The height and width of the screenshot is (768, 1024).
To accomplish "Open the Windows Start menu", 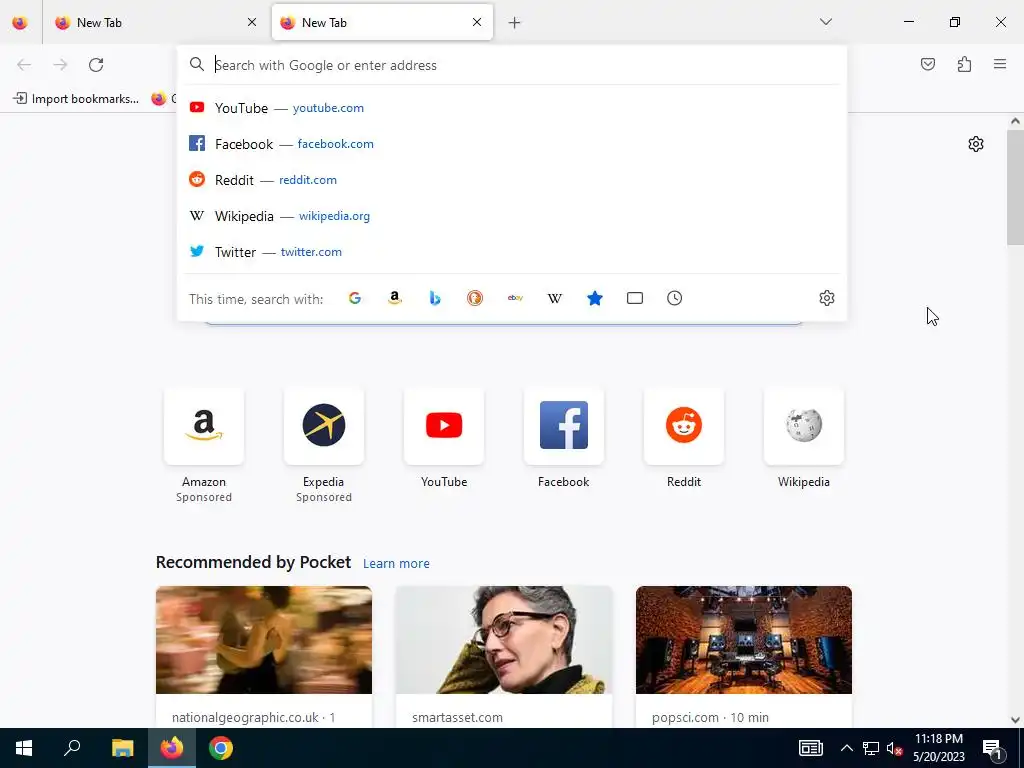I will tap(24, 748).
